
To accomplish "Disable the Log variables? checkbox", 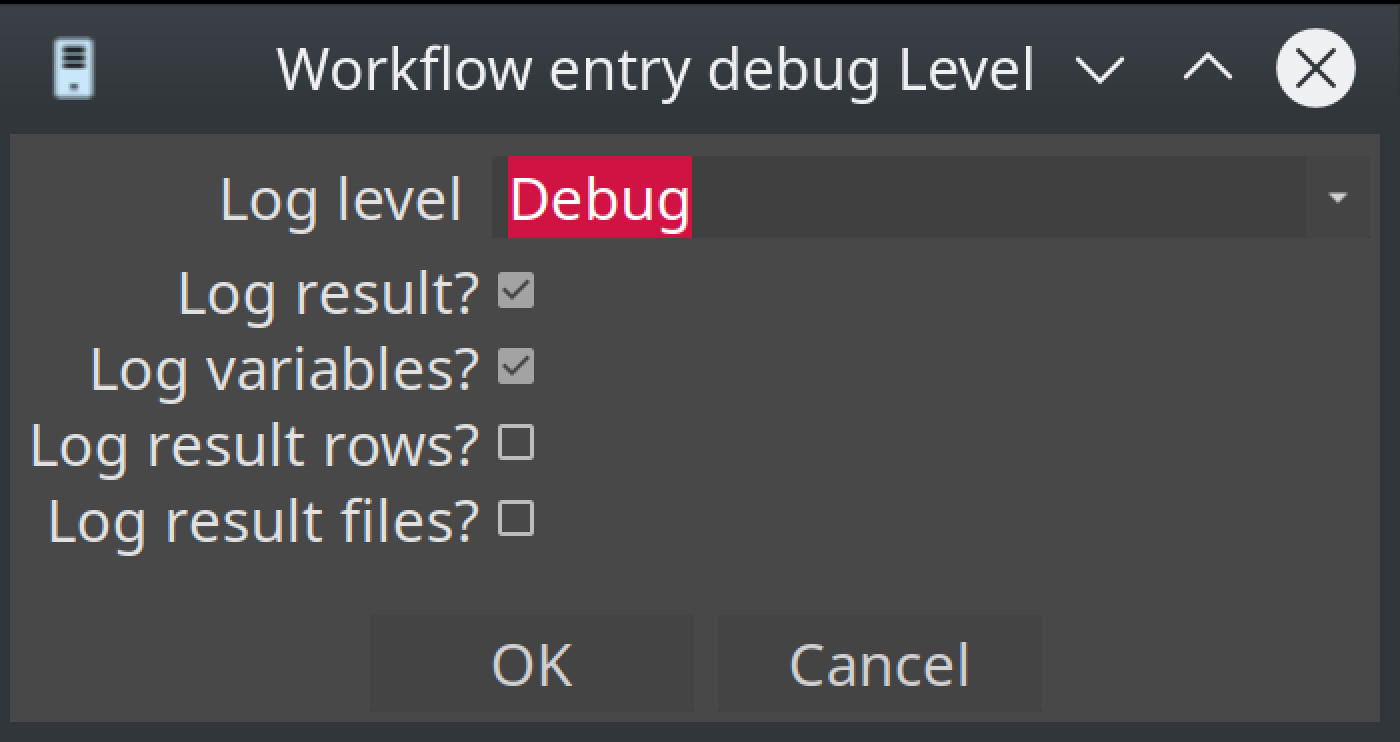I will pyautogui.click(x=516, y=367).
